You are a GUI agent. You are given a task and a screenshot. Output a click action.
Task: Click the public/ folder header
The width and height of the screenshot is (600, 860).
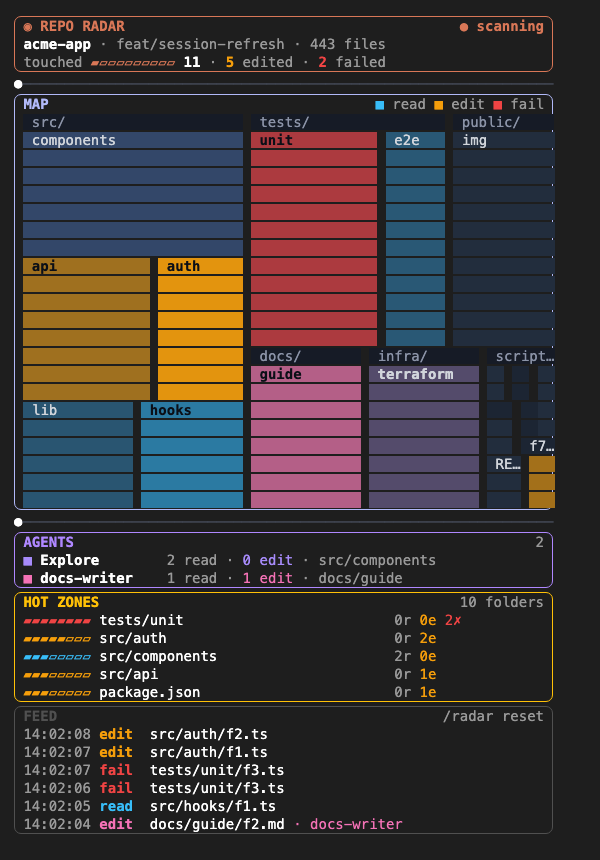coord(503,122)
